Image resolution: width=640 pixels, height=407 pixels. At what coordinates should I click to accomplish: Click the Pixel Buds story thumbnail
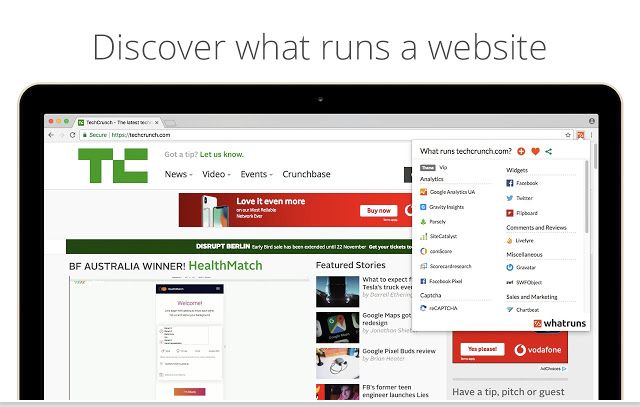click(338, 363)
